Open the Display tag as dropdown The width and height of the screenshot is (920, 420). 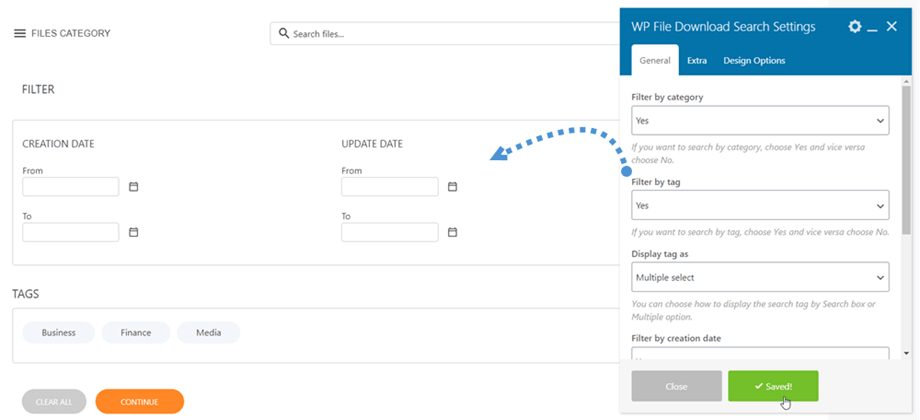pyautogui.click(x=760, y=277)
